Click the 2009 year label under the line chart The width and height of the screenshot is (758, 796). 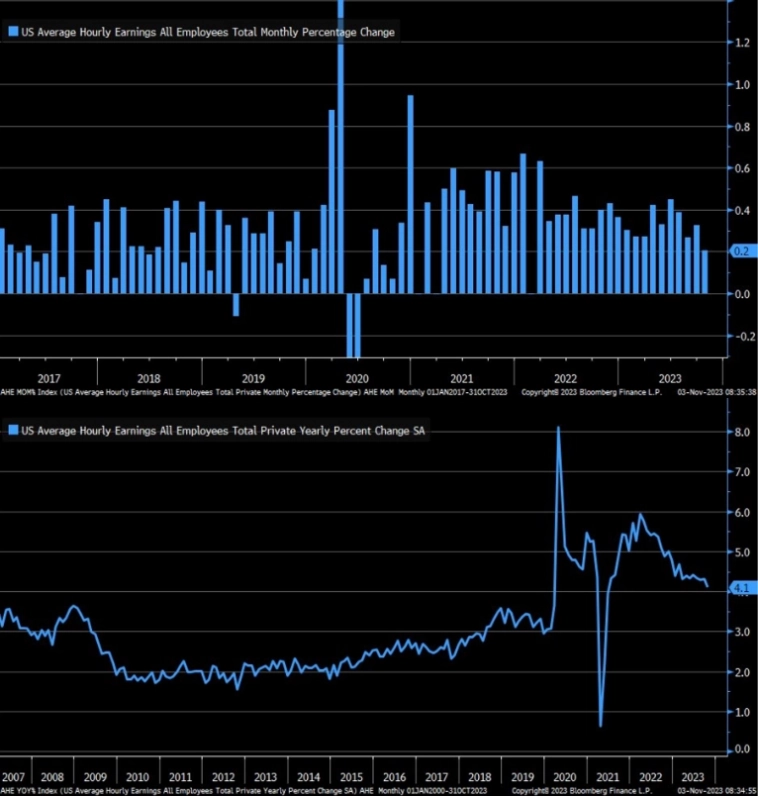point(97,777)
